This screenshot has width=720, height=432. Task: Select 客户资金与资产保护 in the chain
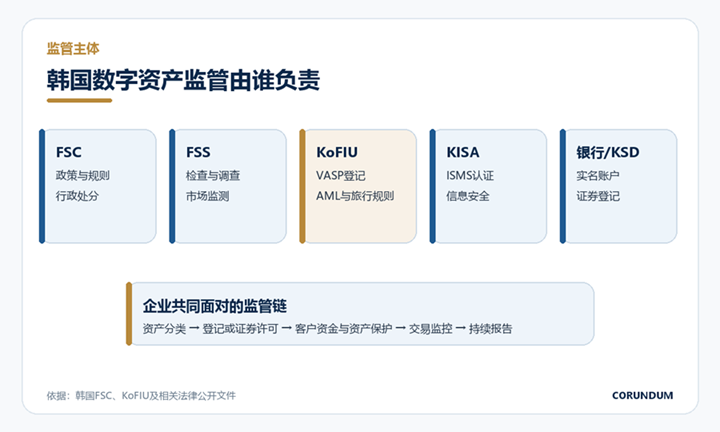[x=343, y=329]
